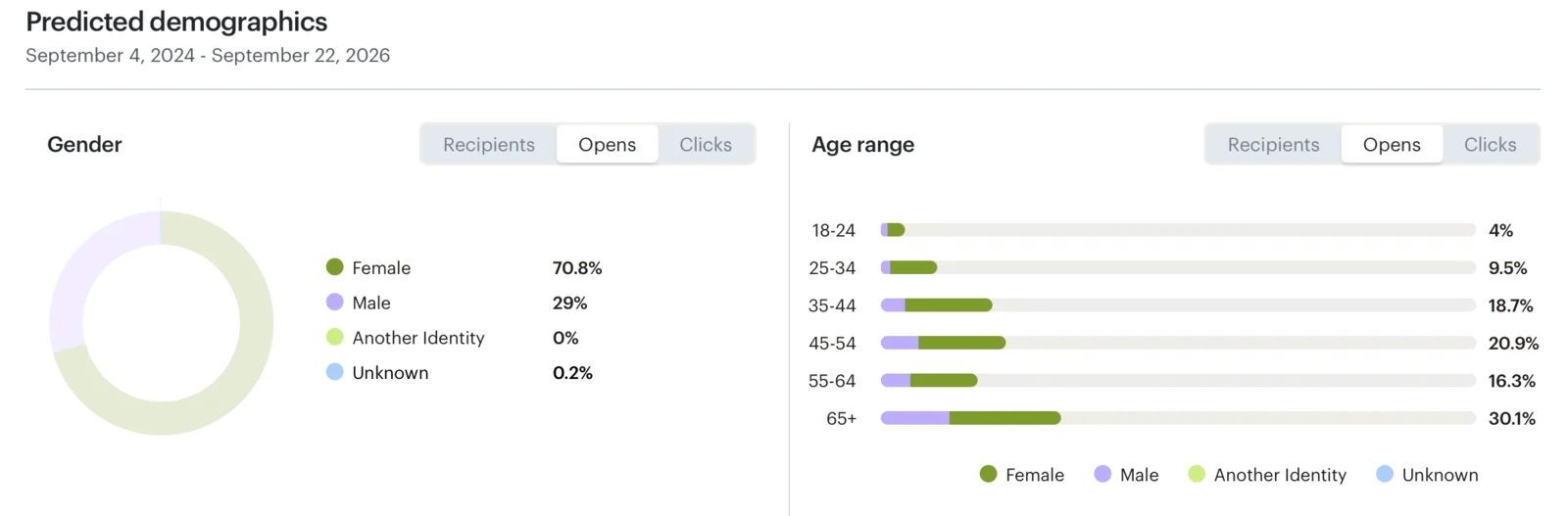Click the 29% Male value
This screenshot has width=1568, height=516.
(569, 303)
